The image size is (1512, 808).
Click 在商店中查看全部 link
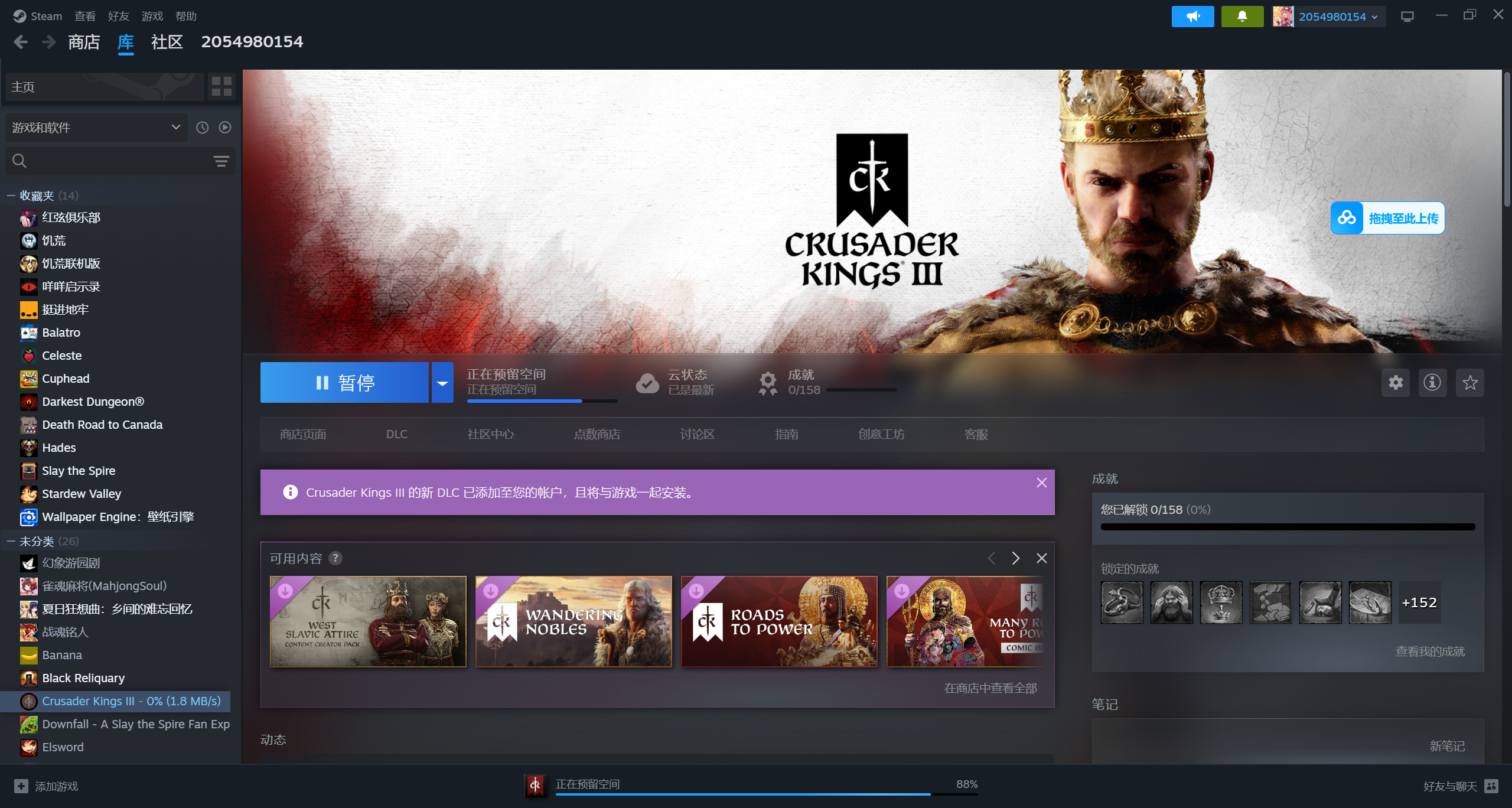[990, 688]
